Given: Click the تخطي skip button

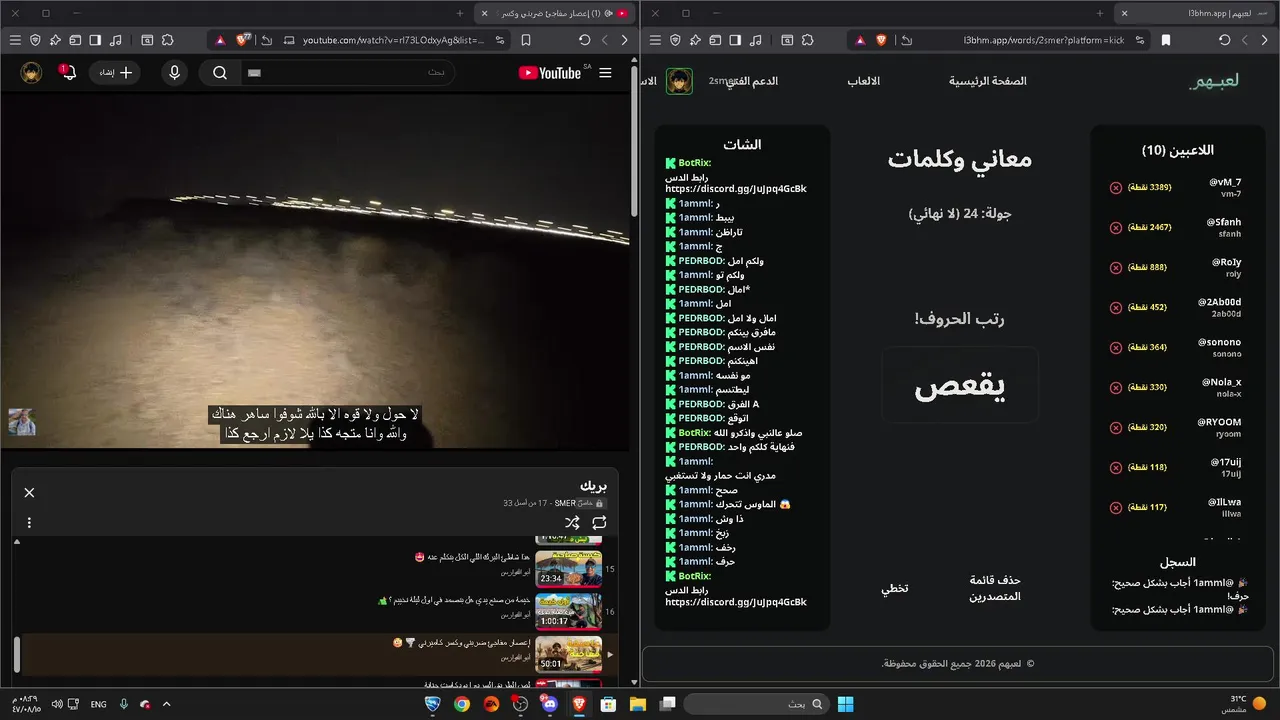Looking at the screenshot, I should click(x=894, y=588).
